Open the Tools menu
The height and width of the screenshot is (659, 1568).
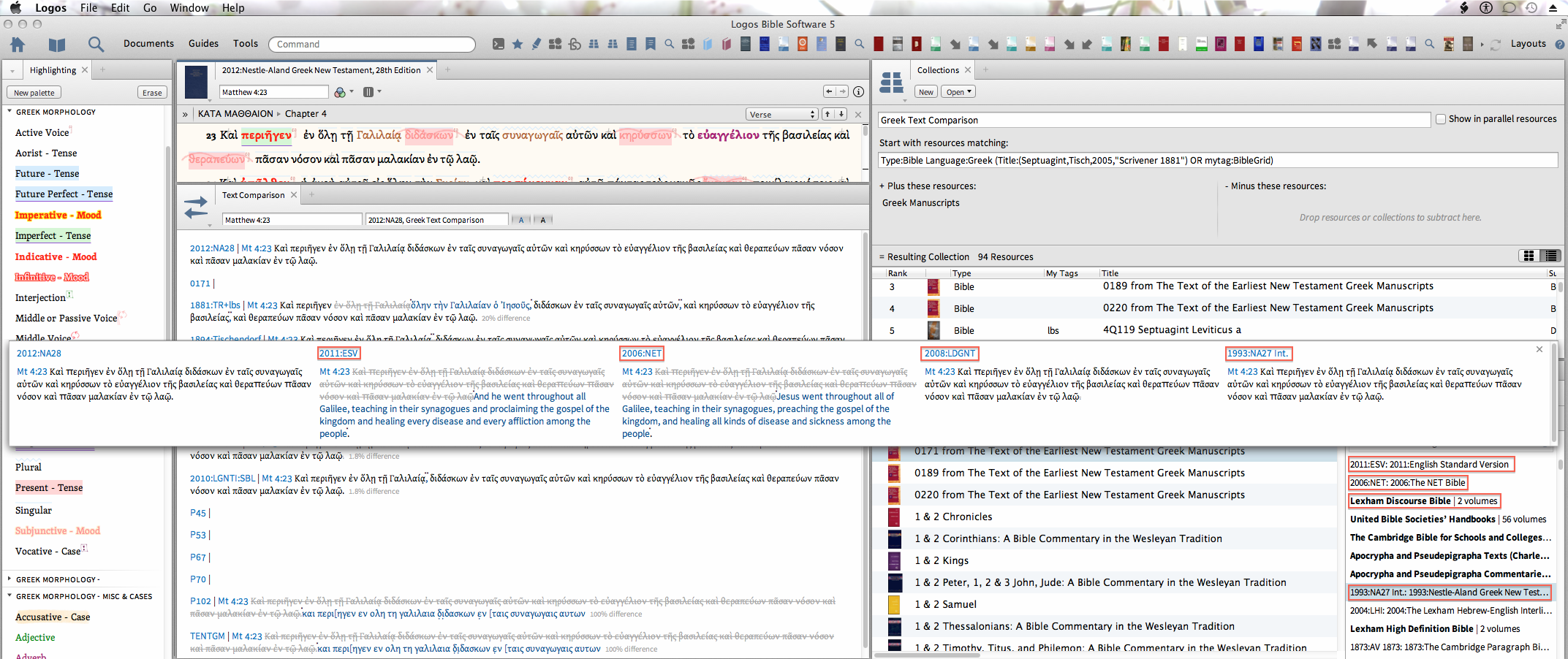(x=246, y=44)
